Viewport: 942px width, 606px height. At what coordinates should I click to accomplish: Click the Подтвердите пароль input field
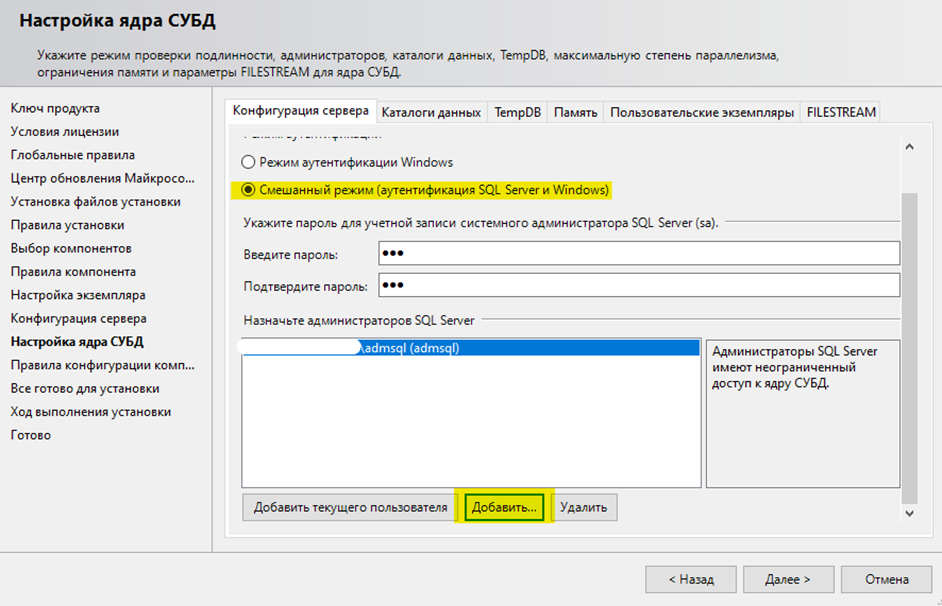639,286
